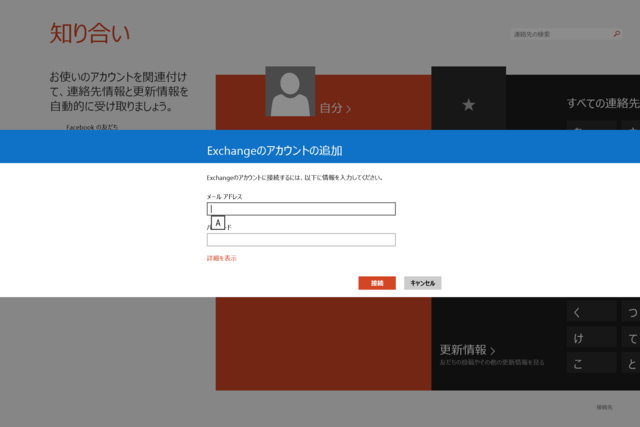Click the IME mode indicator A
640x427 pixels.
tap(218, 223)
